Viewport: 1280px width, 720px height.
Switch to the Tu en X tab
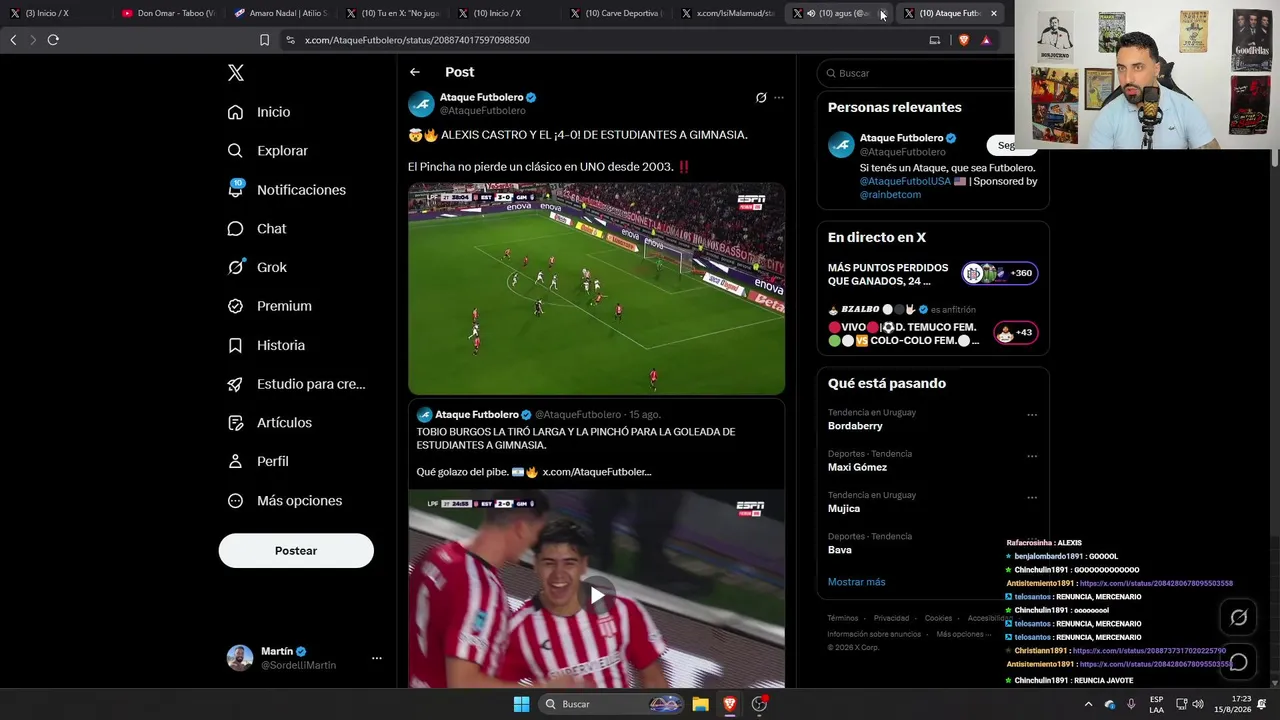tap(391, 13)
